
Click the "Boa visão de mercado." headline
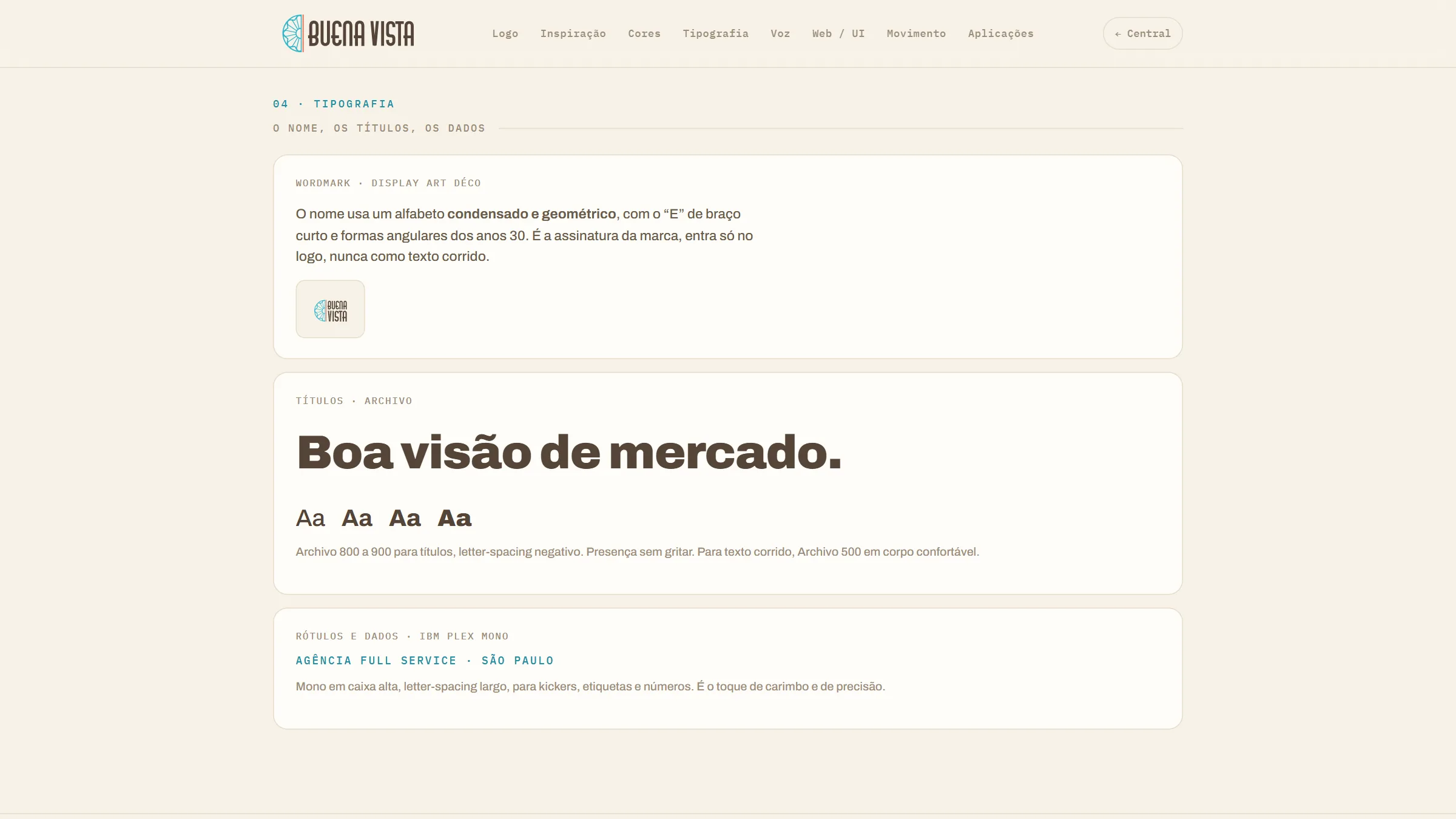569,453
